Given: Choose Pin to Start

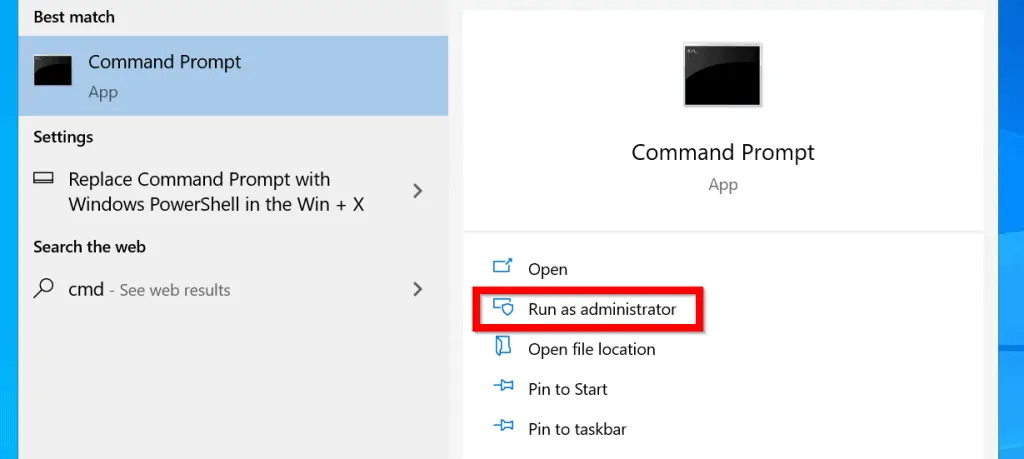Looking at the screenshot, I should 568,389.
